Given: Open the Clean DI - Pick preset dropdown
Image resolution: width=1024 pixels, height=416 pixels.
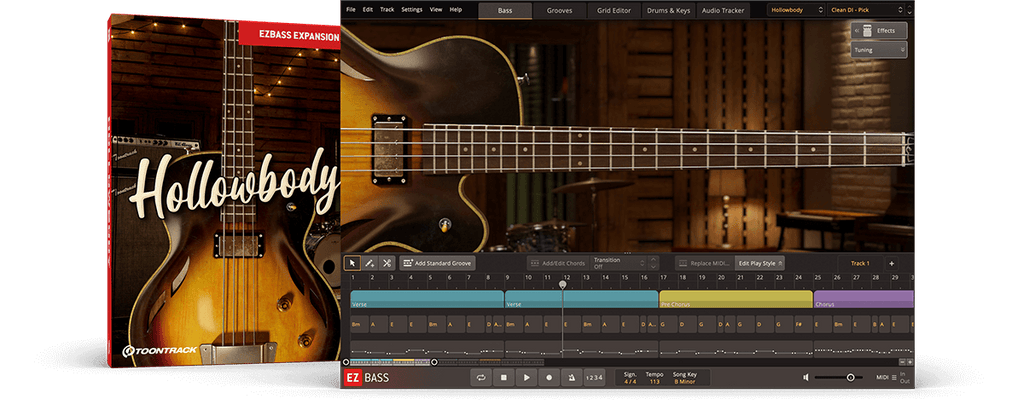Looking at the screenshot, I should pos(867,10).
